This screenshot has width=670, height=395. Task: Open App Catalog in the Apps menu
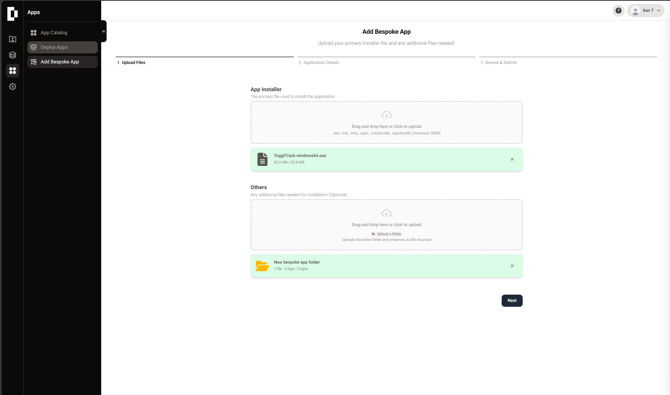point(62,32)
